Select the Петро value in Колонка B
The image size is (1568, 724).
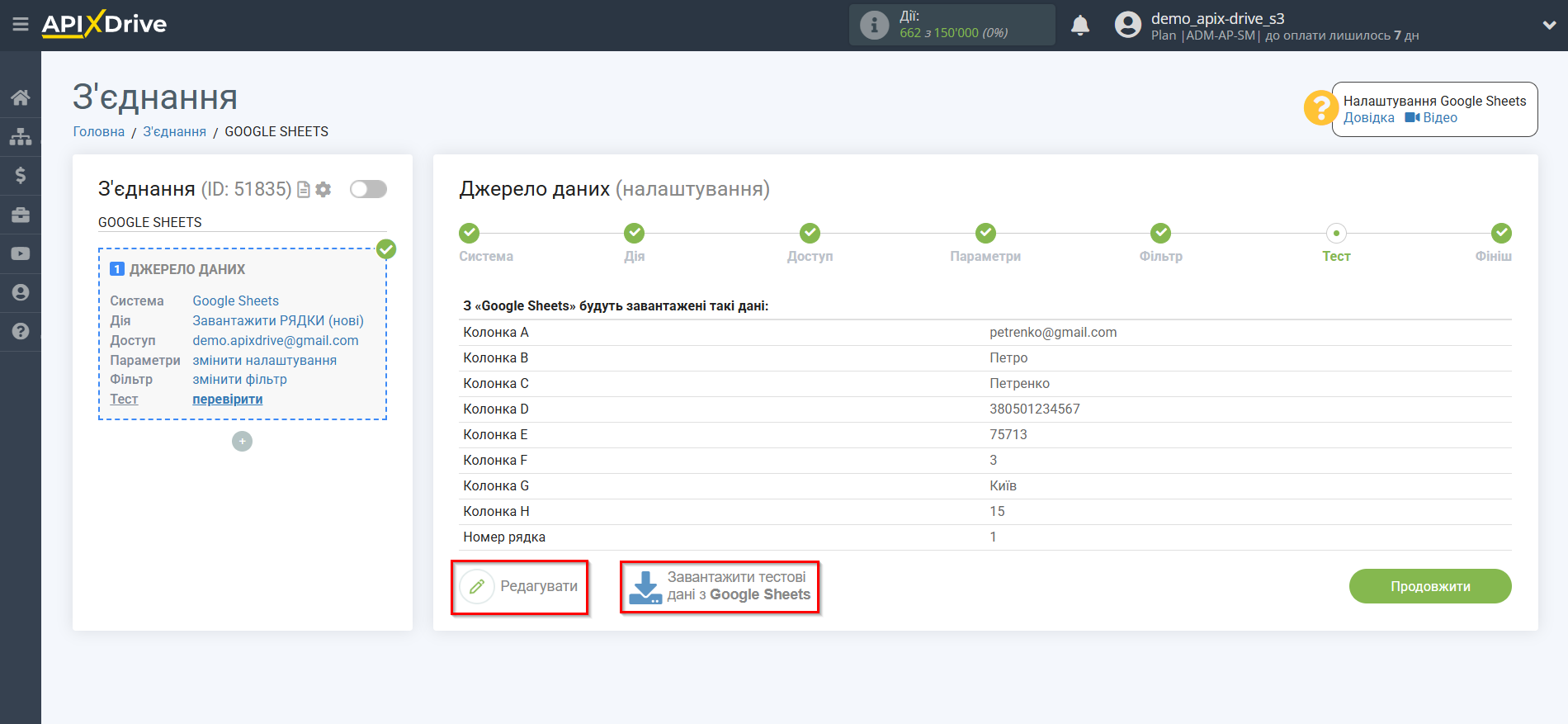coord(1008,357)
